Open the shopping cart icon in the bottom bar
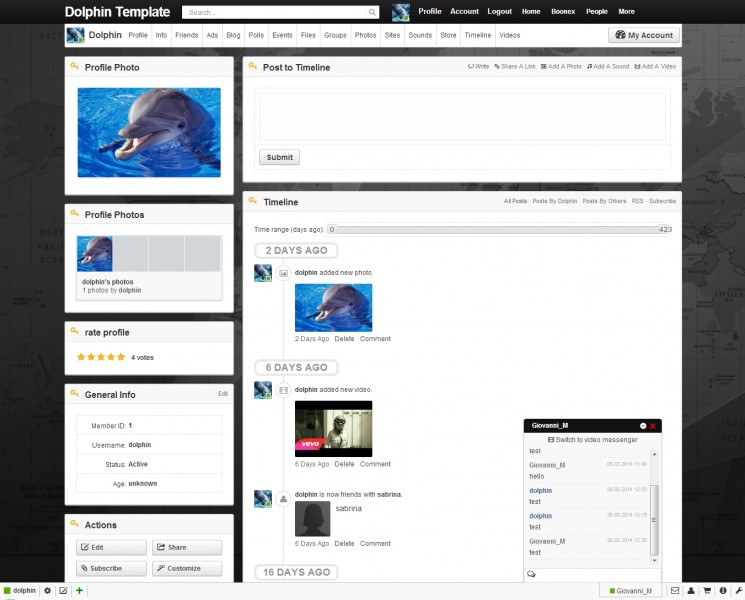Viewport: 745px width, 600px height. [707, 590]
